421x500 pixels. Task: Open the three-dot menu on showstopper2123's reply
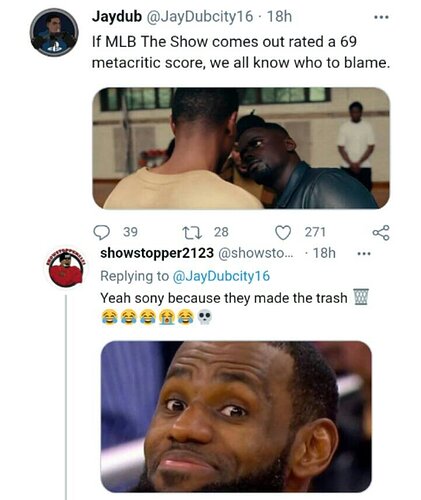[364, 254]
